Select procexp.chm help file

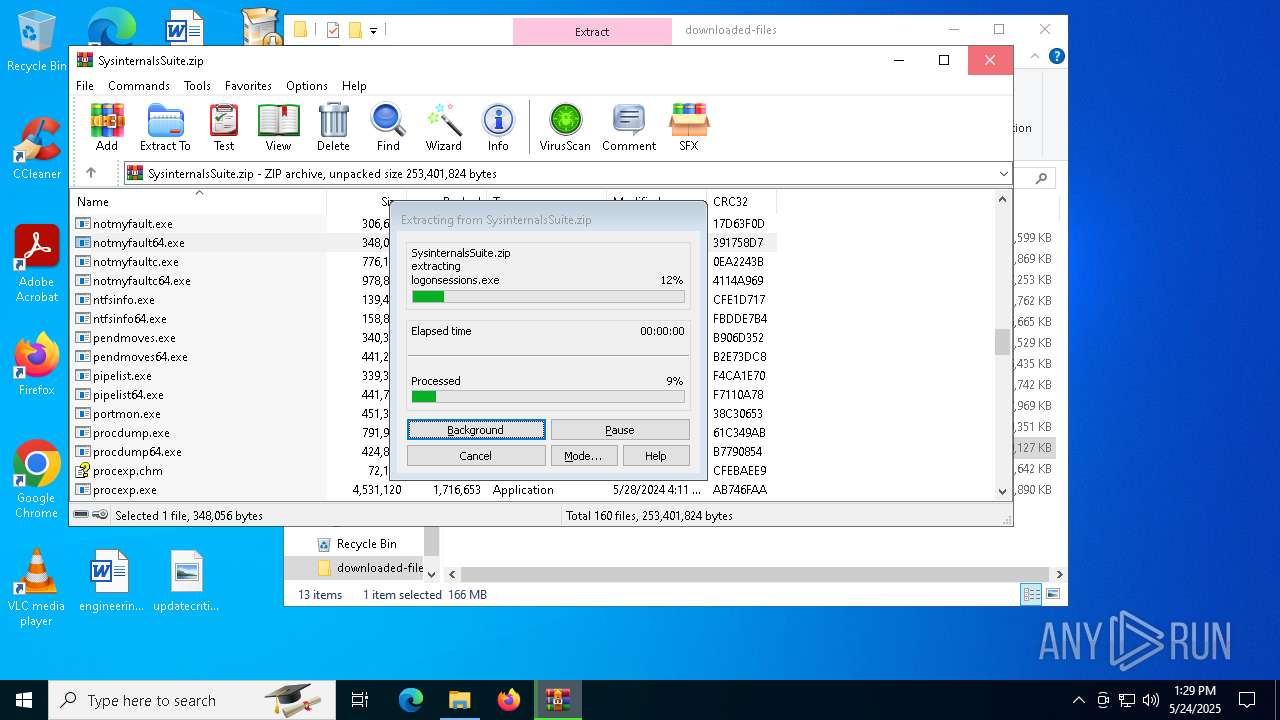click(x=127, y=471)
